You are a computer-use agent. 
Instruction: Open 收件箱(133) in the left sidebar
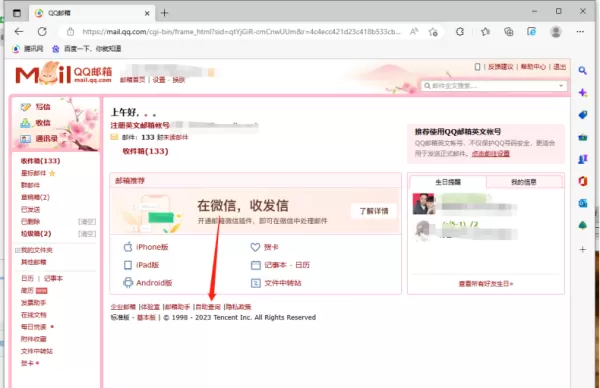click(x=40, y=161)
